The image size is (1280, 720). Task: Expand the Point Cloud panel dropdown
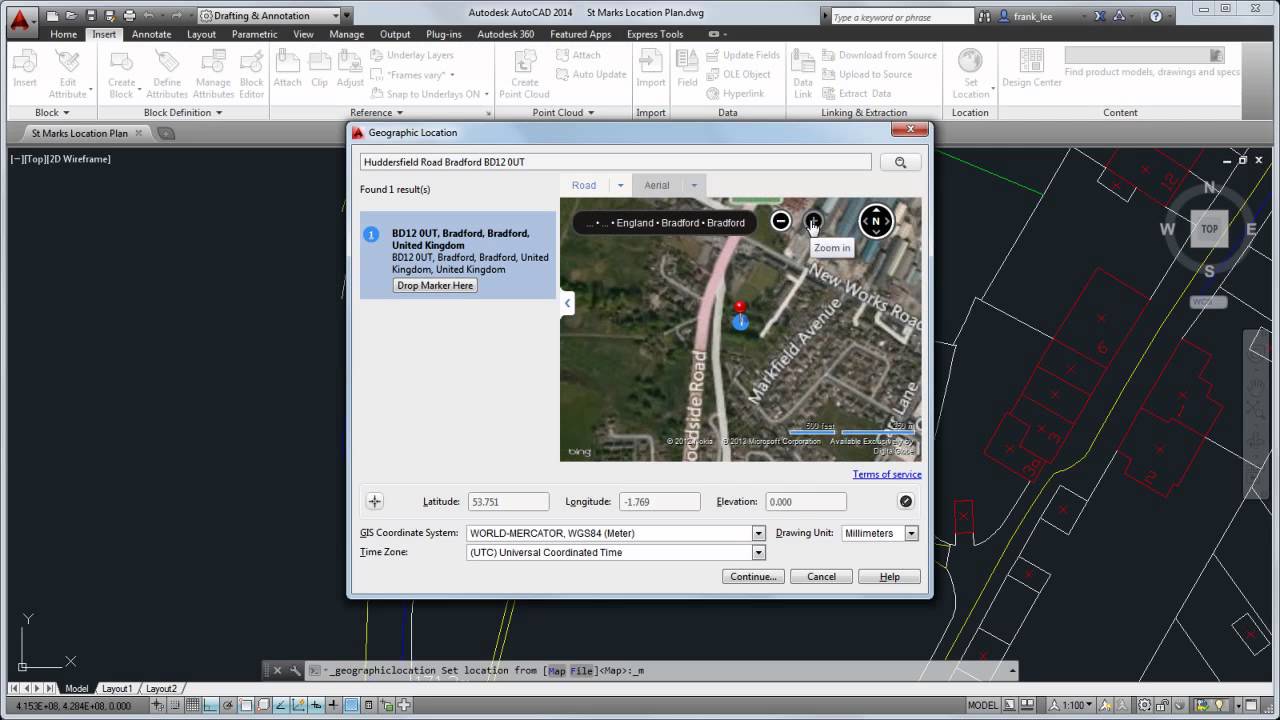[592, 113]
